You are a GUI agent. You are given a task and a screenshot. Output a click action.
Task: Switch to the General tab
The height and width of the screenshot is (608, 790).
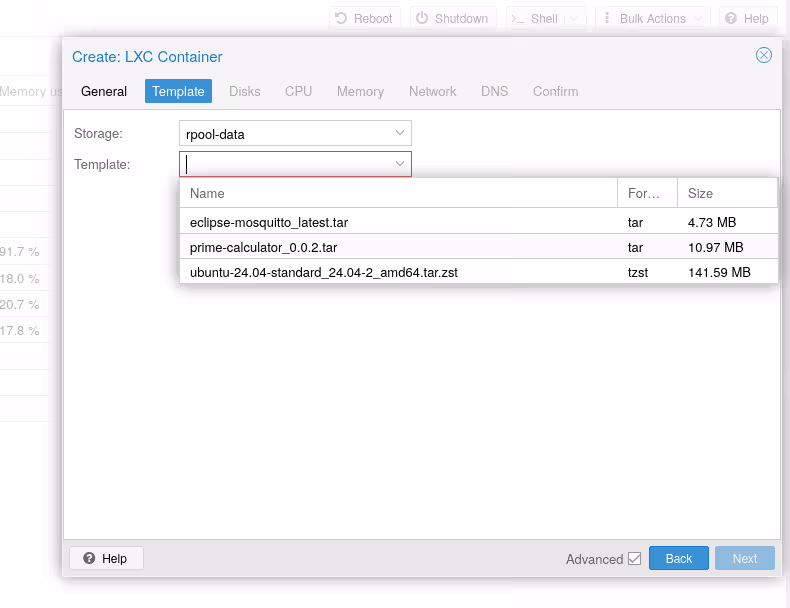point(104,91)
